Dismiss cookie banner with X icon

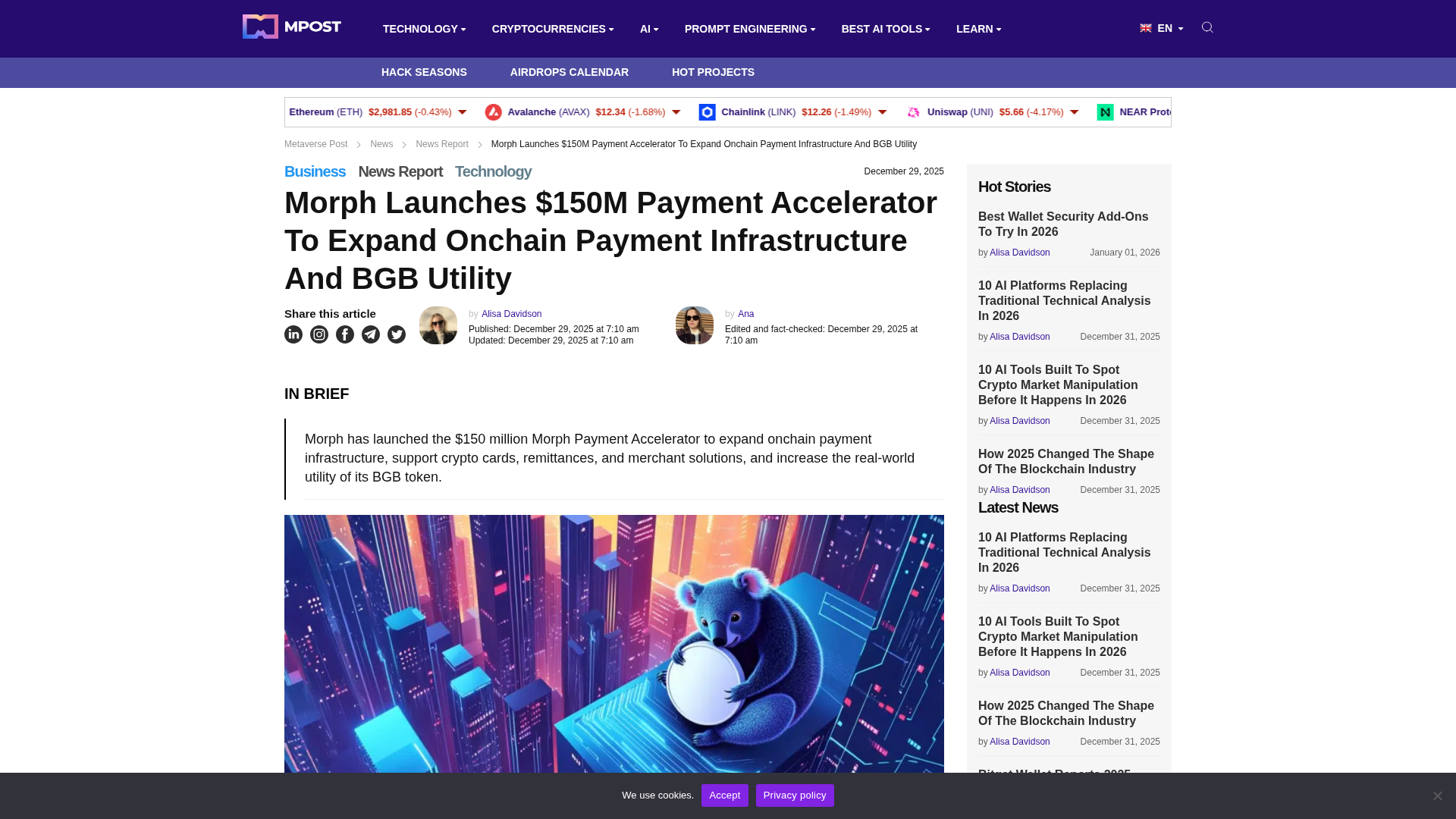1437,795
